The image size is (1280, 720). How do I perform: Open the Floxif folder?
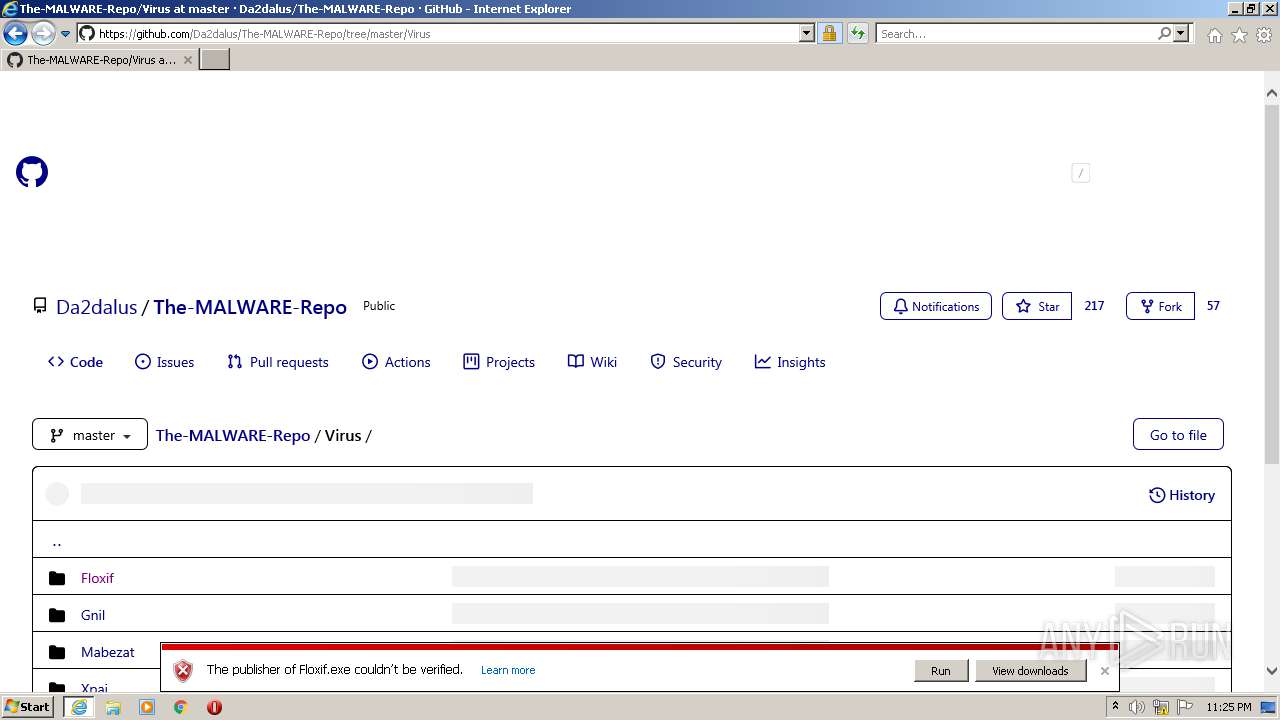point(98,578)
